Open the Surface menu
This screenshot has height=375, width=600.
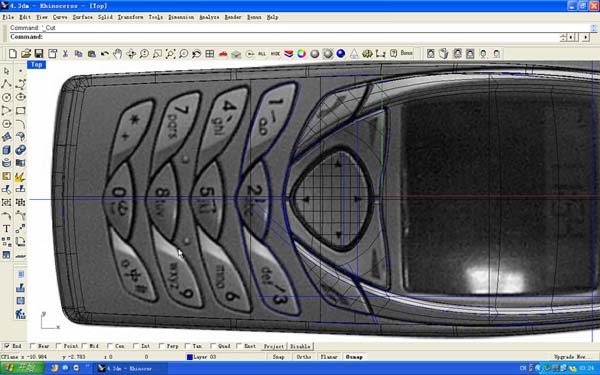point(83,17)
